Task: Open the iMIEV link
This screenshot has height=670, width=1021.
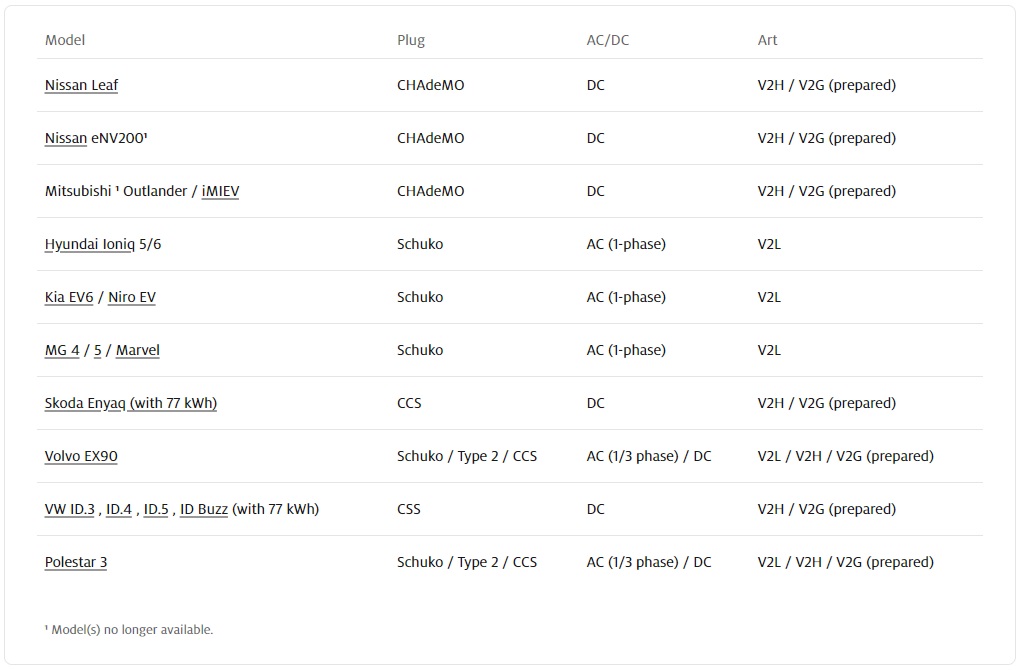Action: (x=220, y=191)
